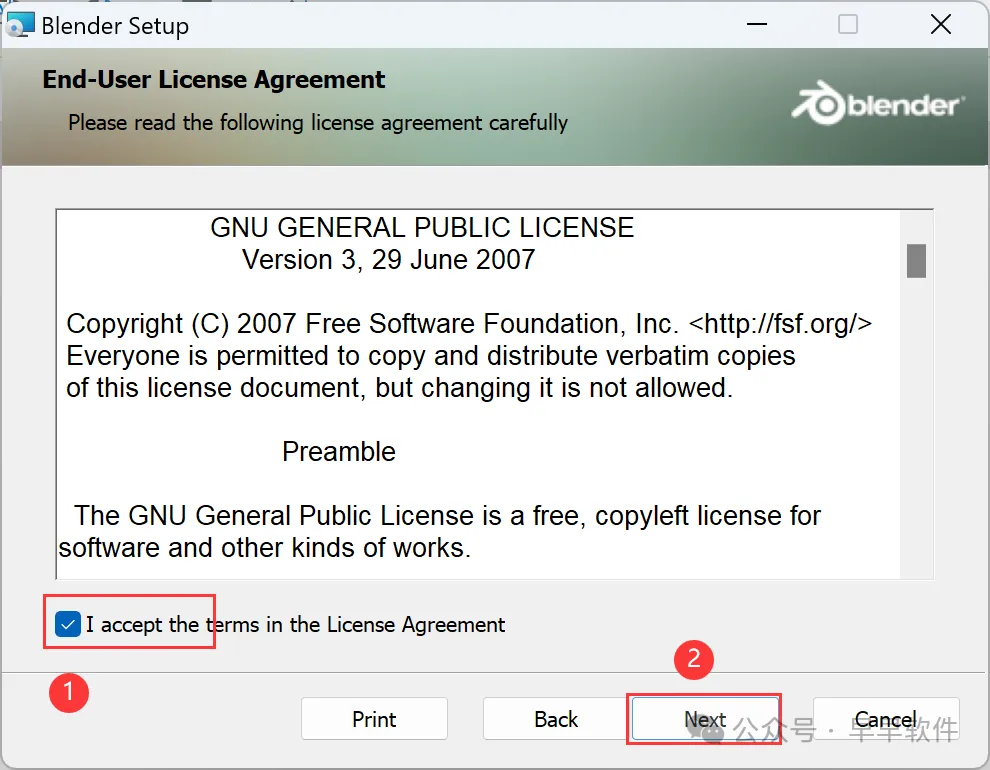This screenshot has height=770, width=990.
Task: Click "of this license document" line
Action: click(x=399, y=388)
